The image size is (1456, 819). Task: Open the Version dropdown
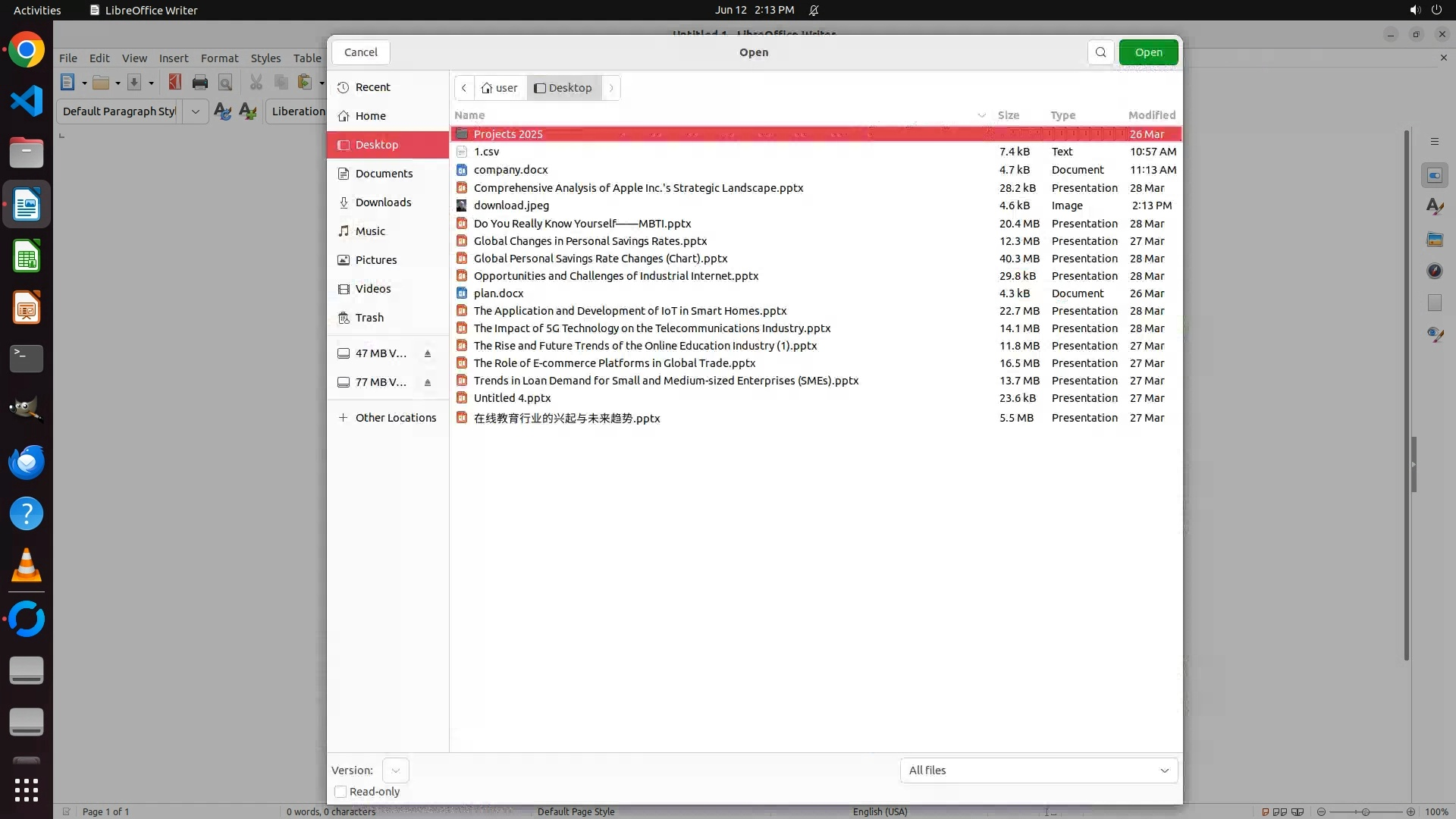click(x=395, y=770)
